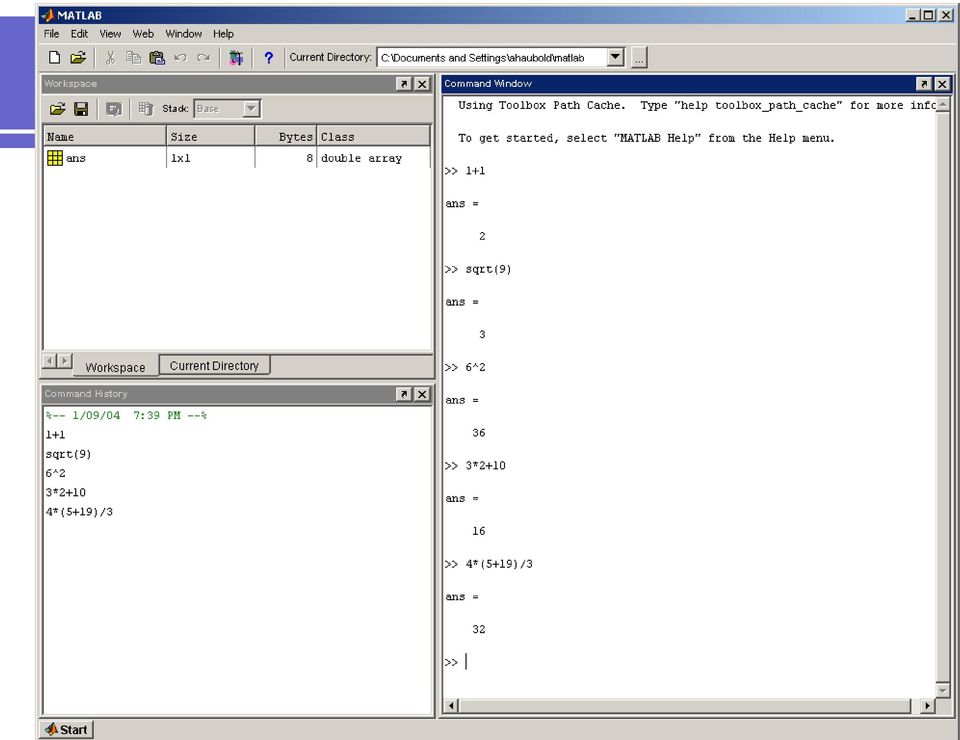This screenshot has width=960, height=740.
Task: Switch to the Workspace tab
Action: point(116,367)
